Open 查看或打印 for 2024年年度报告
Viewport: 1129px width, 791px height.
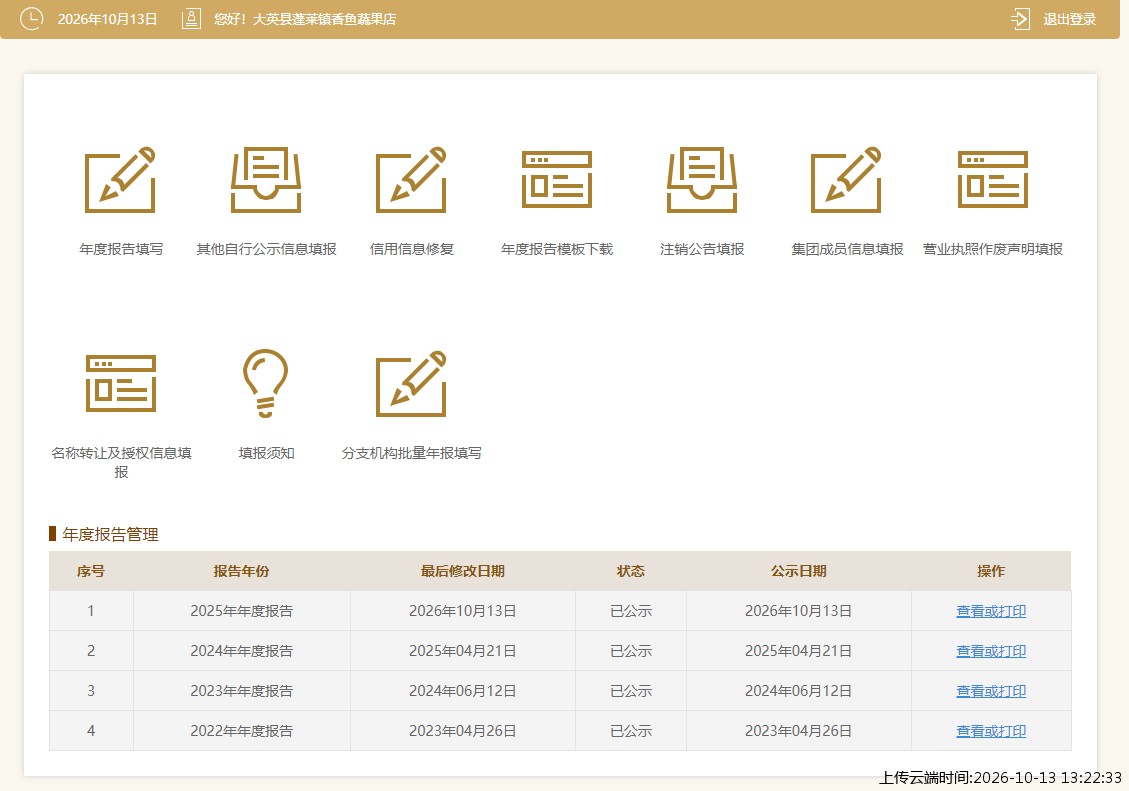pos(991,651)
